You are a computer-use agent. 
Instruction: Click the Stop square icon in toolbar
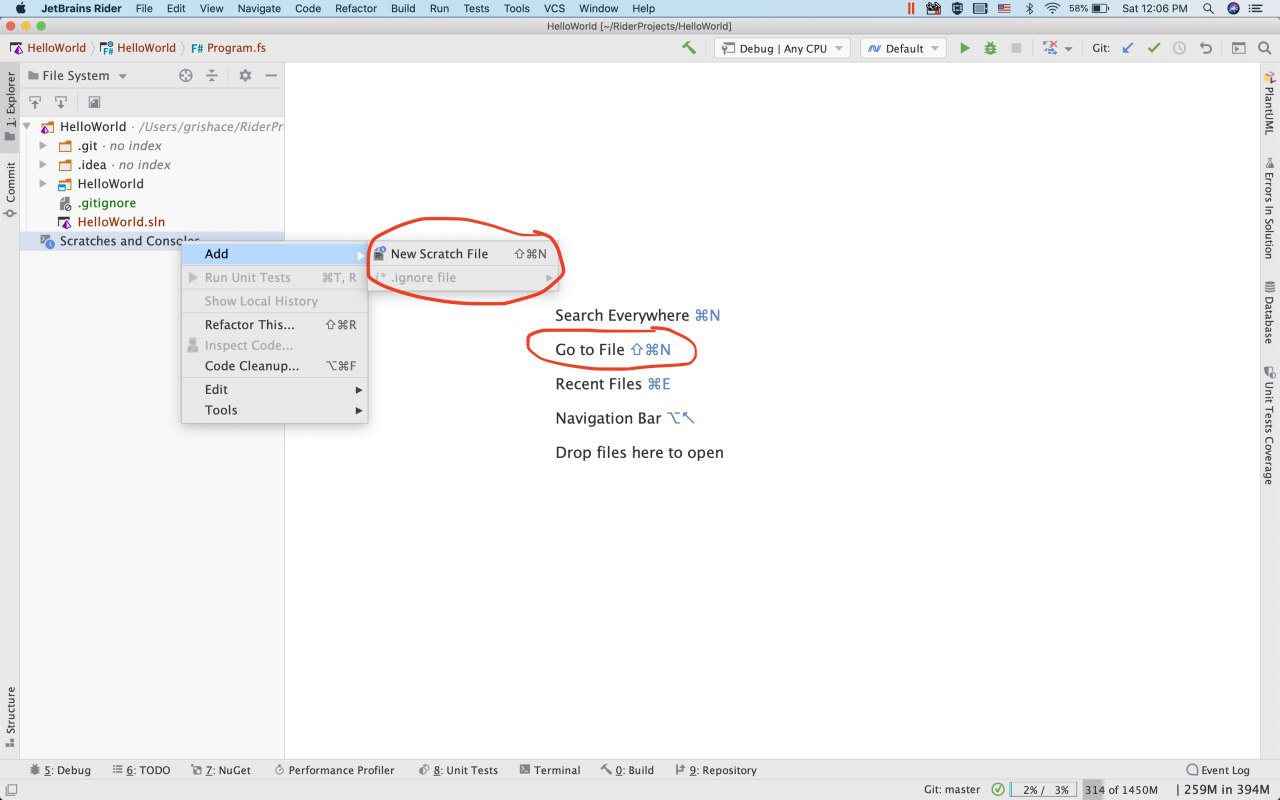1016,48
